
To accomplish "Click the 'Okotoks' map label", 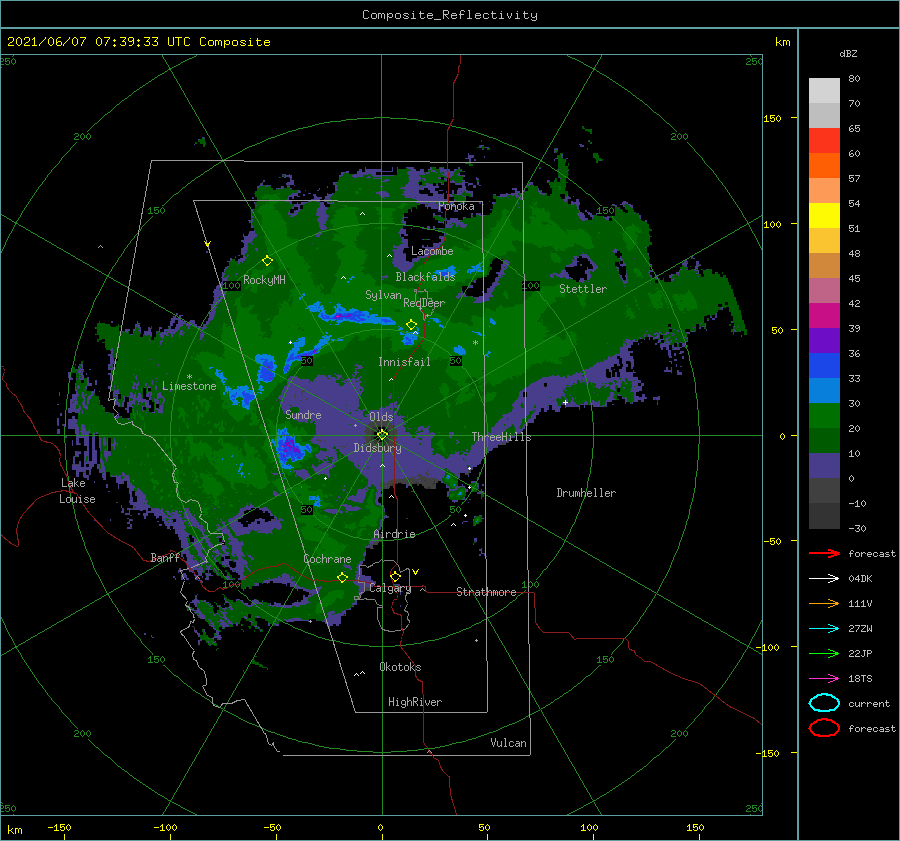I will pyautogui.click(x=400, y=667).
